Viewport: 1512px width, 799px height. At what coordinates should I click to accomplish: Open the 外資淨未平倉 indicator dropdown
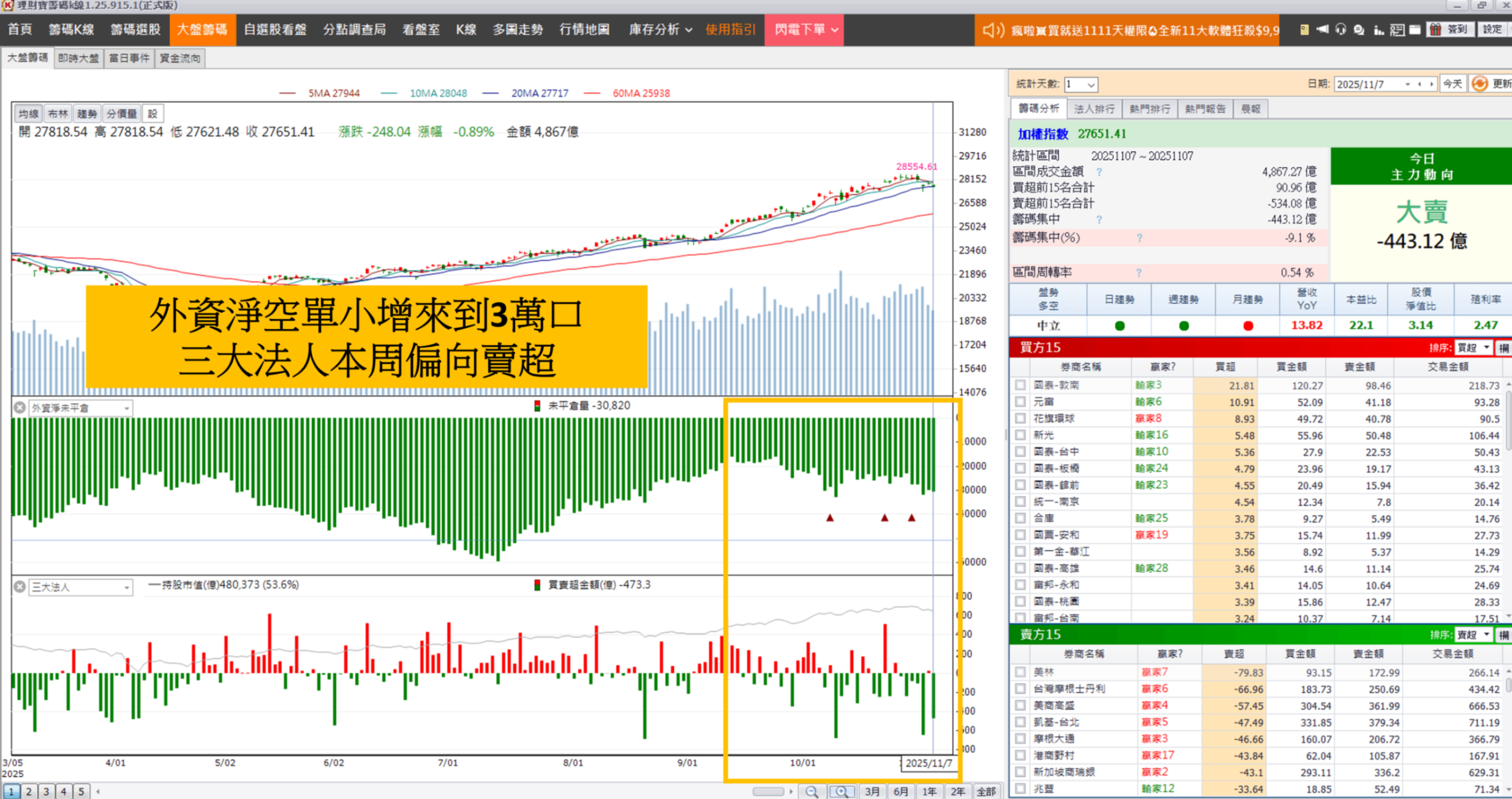click(127, 408)
